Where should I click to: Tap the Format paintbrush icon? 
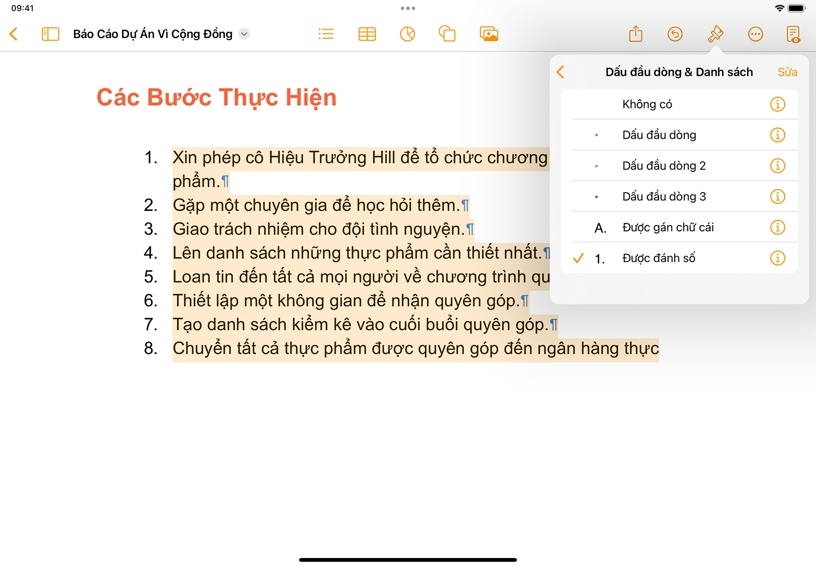point(715,34)
